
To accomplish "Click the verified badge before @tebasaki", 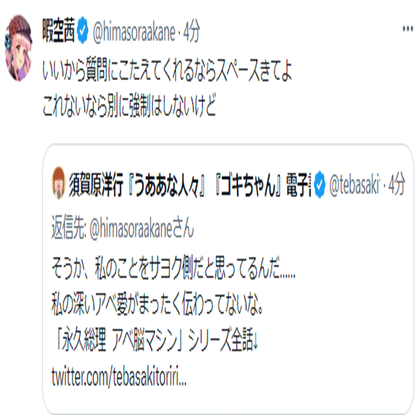I will coord(320,184).
